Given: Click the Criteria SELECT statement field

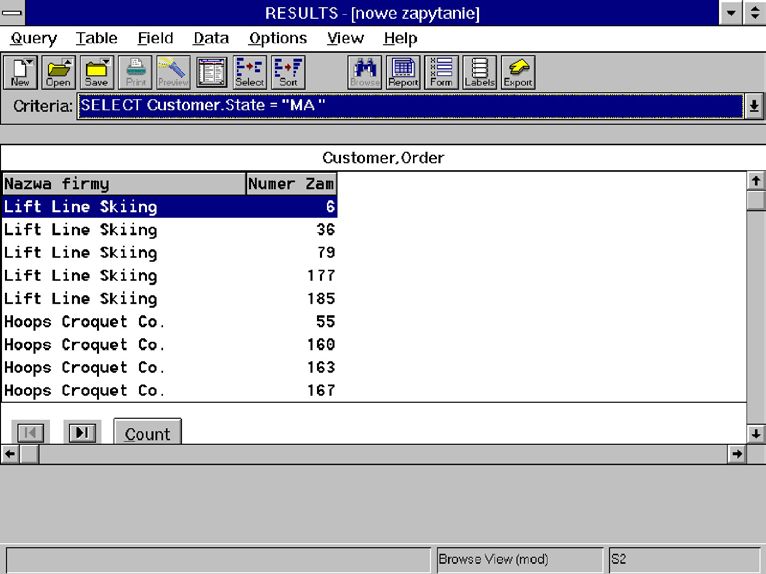Looking at the screenshot, I should pos(400,107).
